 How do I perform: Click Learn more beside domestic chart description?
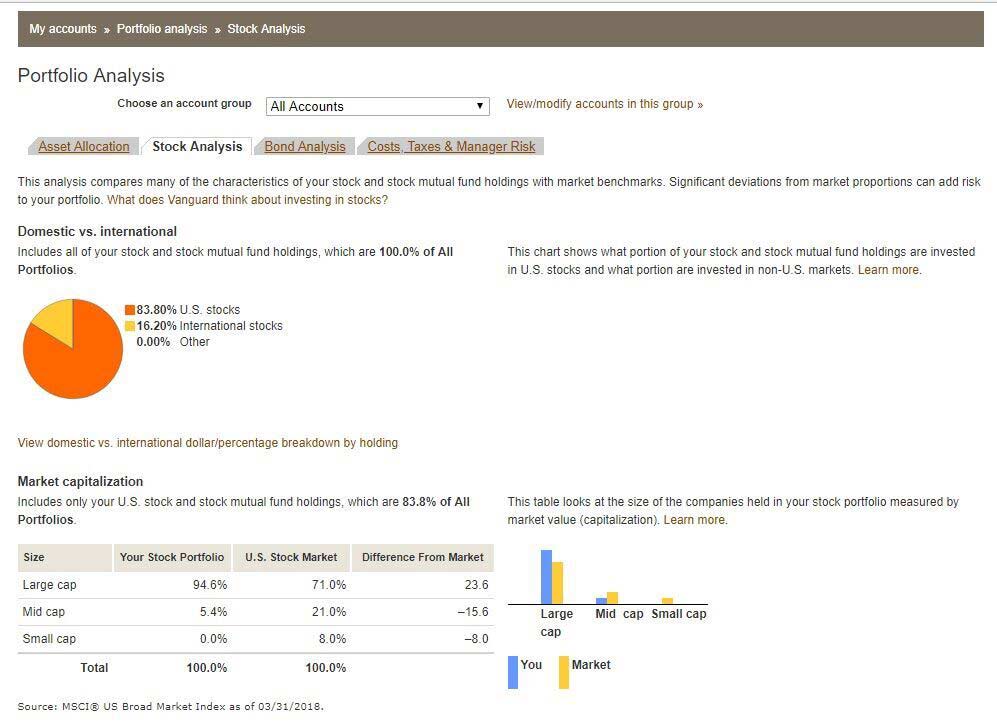click(x=888, y=270)
